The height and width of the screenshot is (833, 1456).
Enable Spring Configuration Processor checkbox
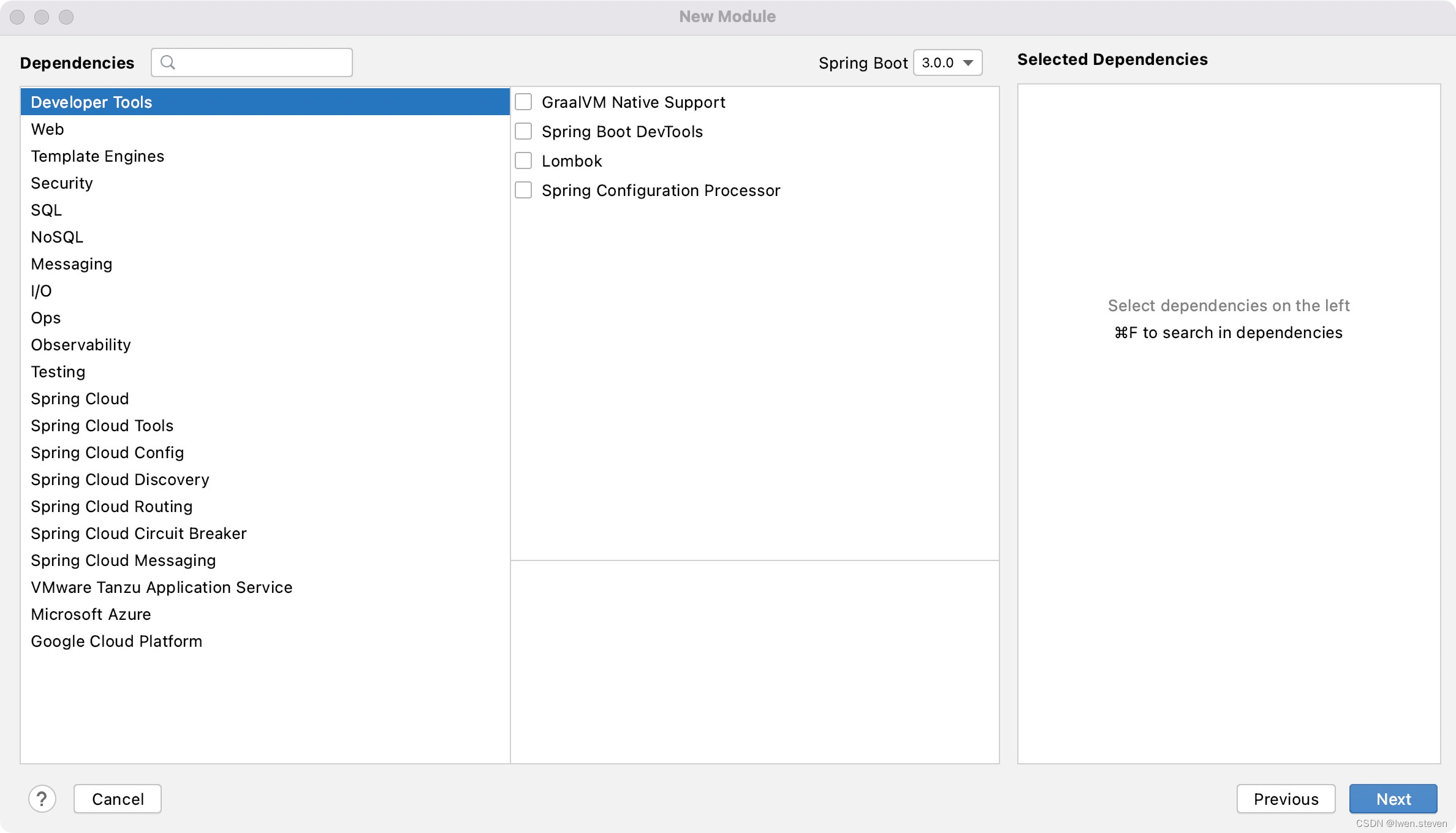click(523, 190)
